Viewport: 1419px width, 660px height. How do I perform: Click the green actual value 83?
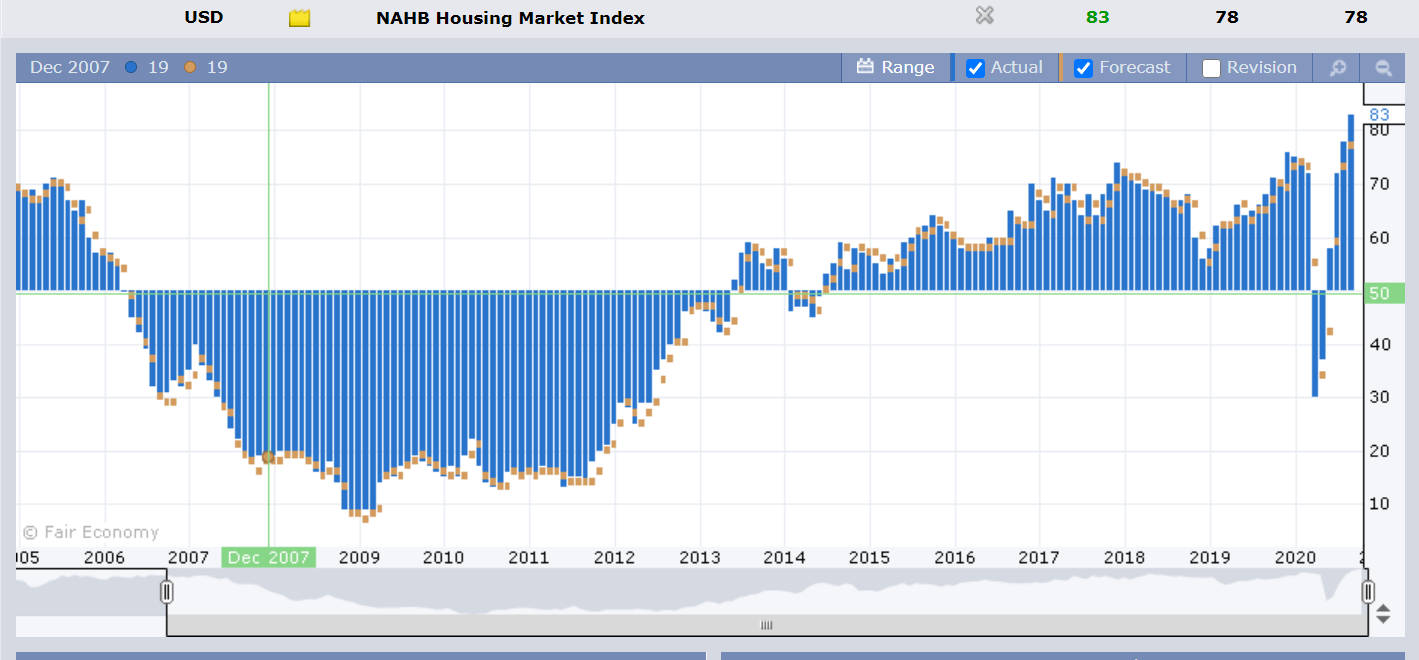pyautogui.click(x=1097, y=17)
